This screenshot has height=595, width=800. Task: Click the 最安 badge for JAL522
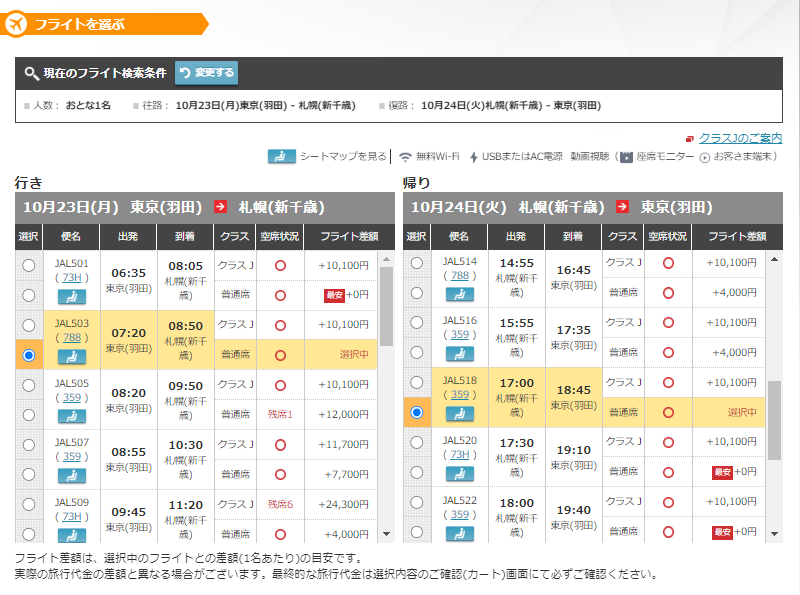[x=722, y=532]
